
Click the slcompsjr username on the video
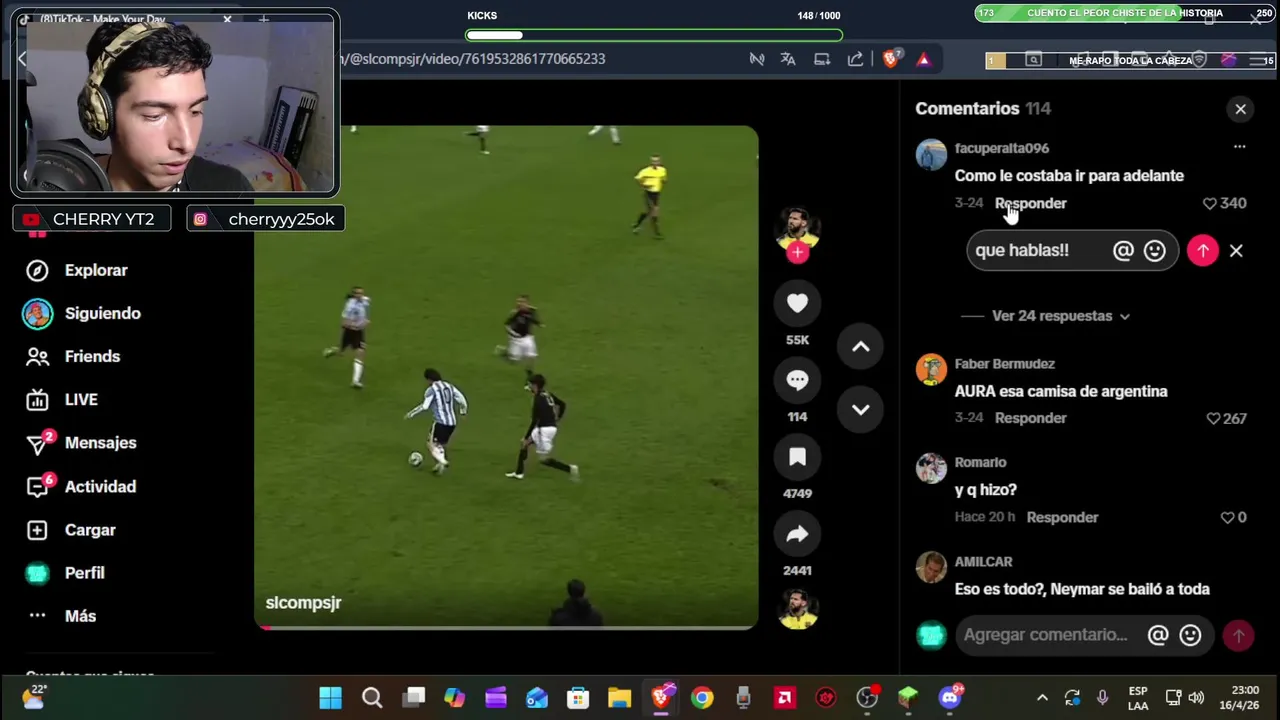coord(303,603)
